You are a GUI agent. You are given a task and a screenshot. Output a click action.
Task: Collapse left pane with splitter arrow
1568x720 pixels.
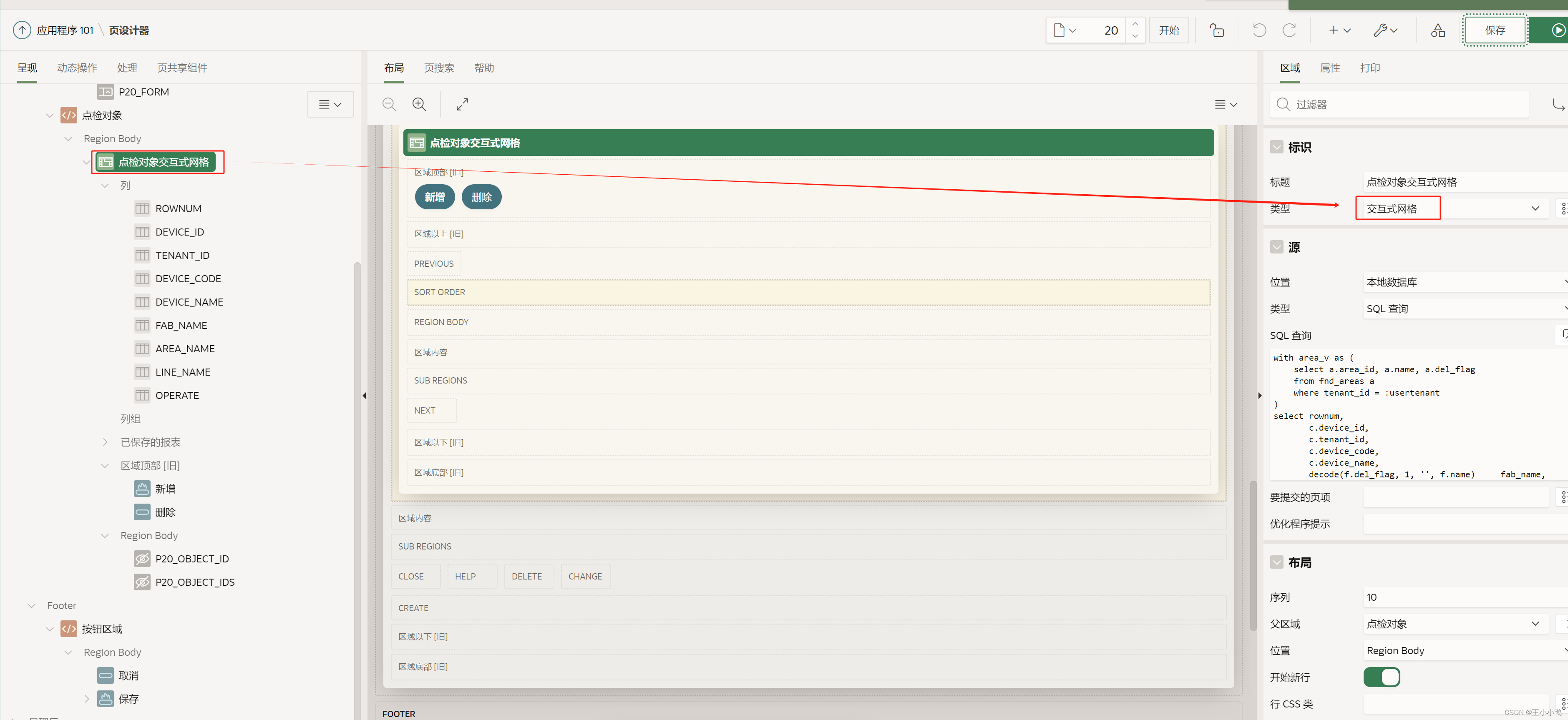[364, 396]
